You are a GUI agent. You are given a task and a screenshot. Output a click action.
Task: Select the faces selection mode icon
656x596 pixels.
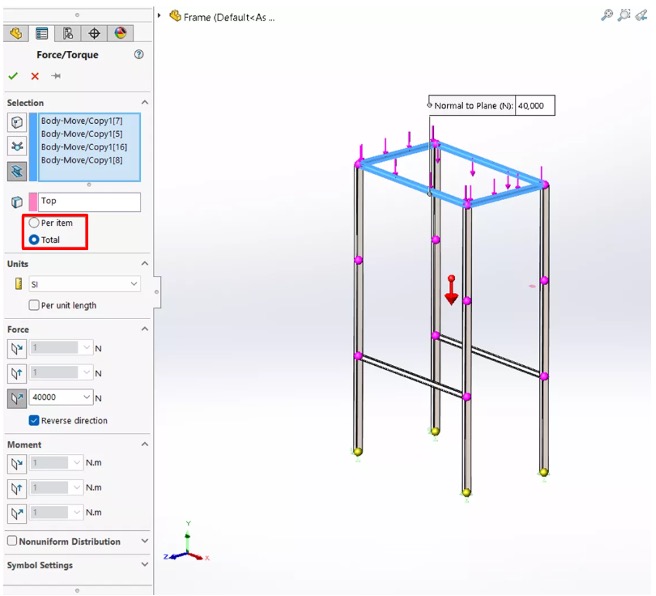[x=17, y=123]
